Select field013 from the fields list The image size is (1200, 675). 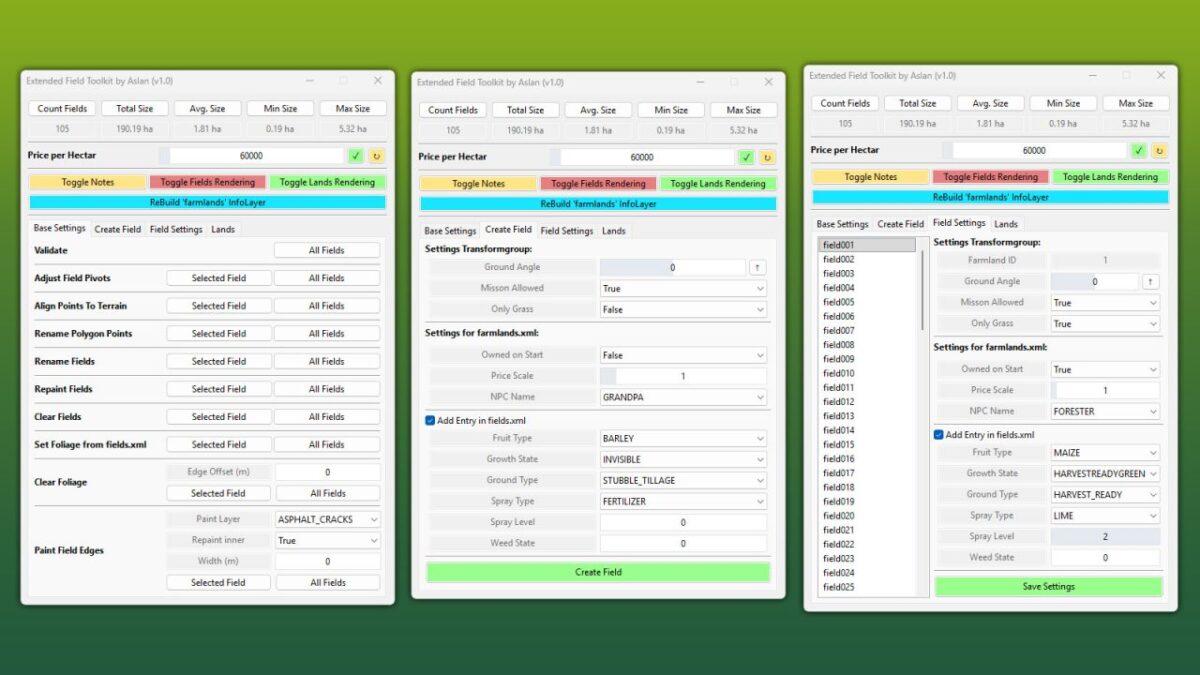(x=840, y=415)
